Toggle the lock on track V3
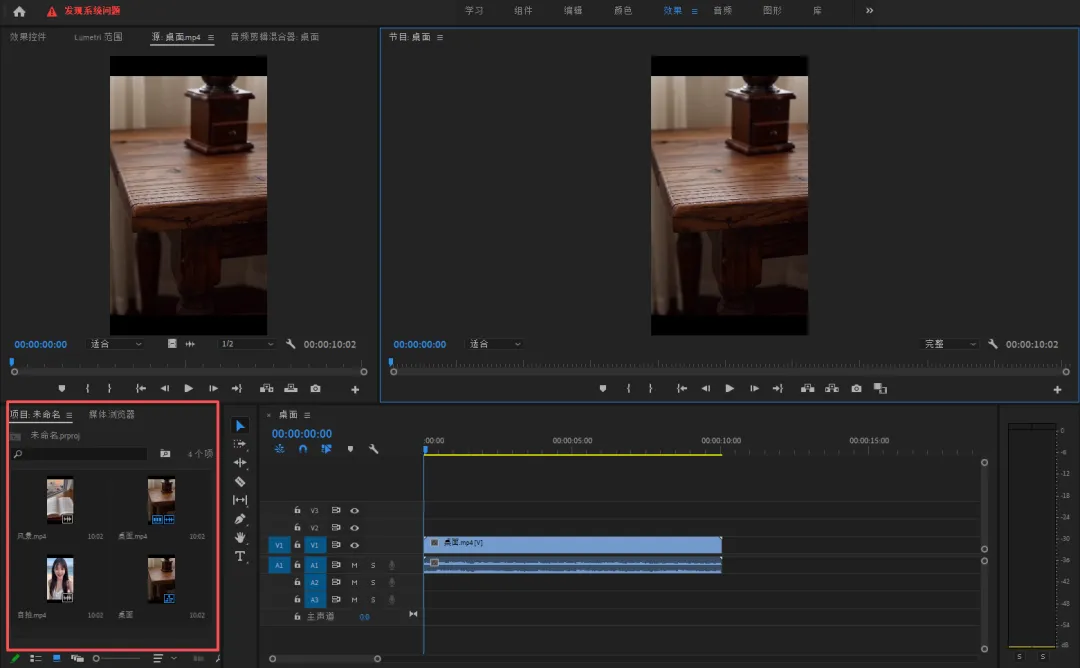The width and height of the screenshot is (1080, 668). click(x=297, y=510)
